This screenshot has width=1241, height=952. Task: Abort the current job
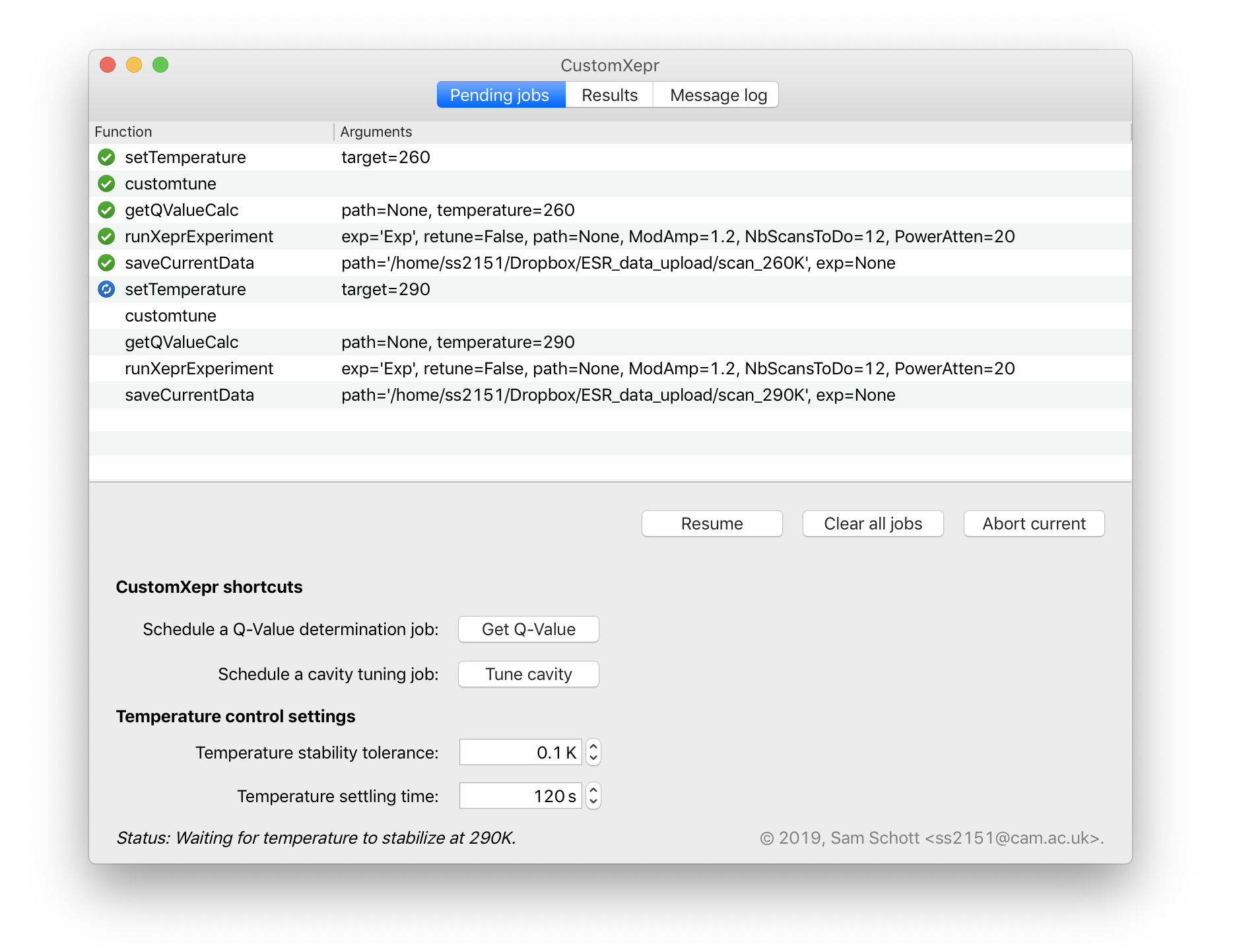point(1034,524)
